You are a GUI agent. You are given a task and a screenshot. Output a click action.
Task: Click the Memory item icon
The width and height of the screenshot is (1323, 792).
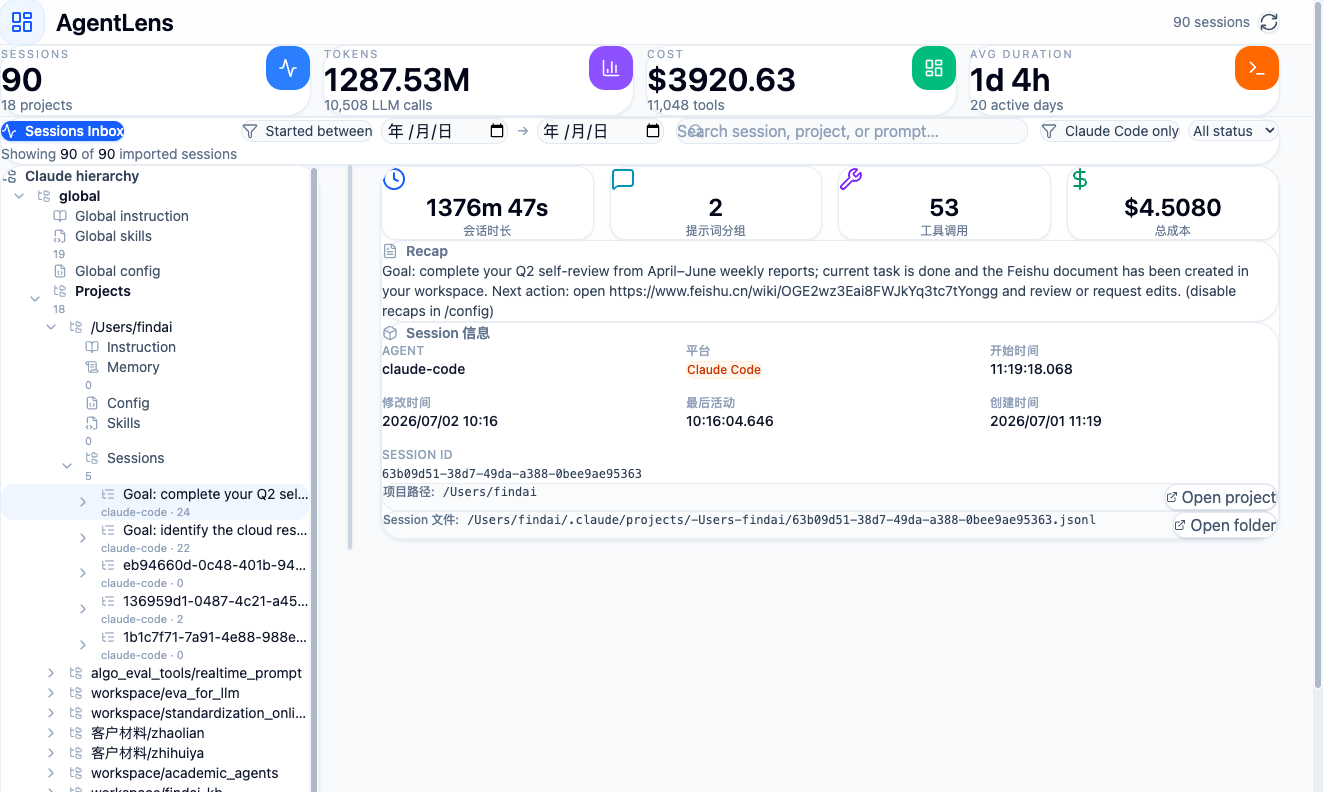92,367
